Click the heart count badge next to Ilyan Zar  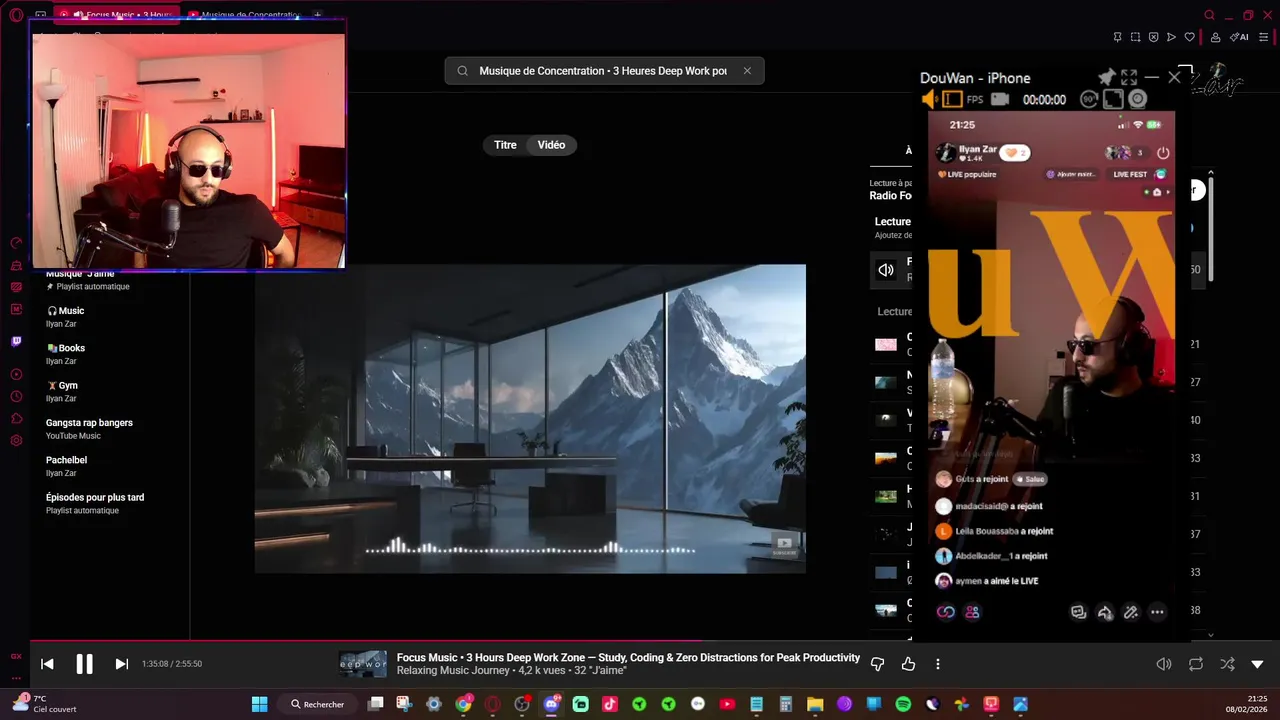(x=1015, y=152)
